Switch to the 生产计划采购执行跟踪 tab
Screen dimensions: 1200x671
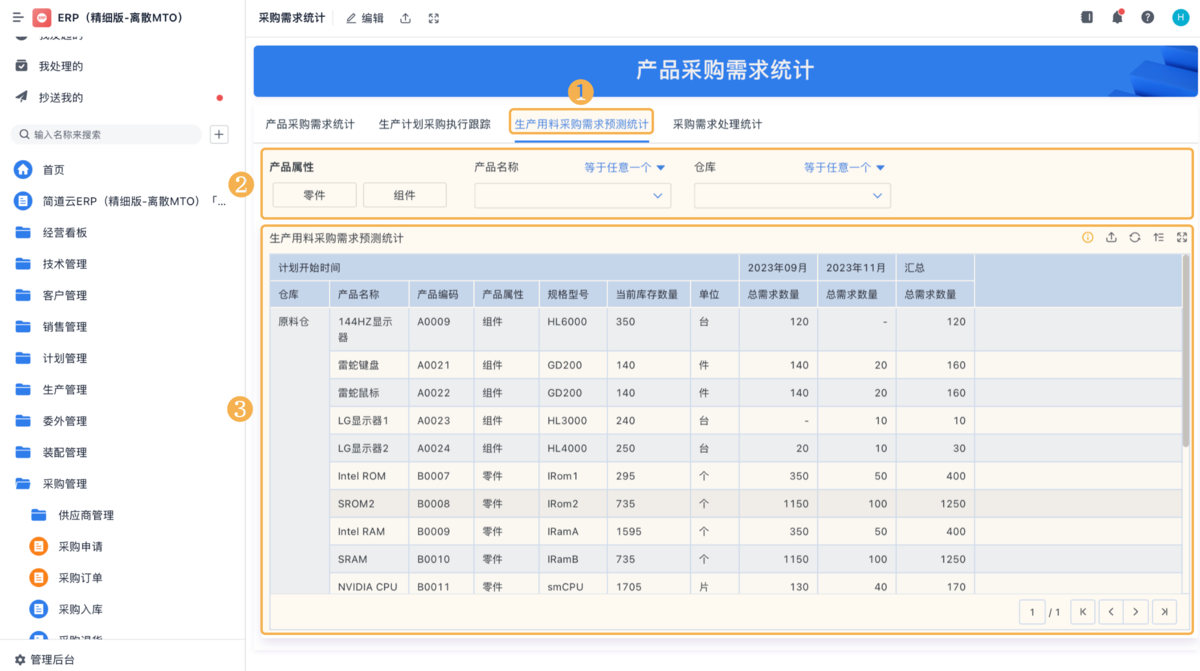434,124
